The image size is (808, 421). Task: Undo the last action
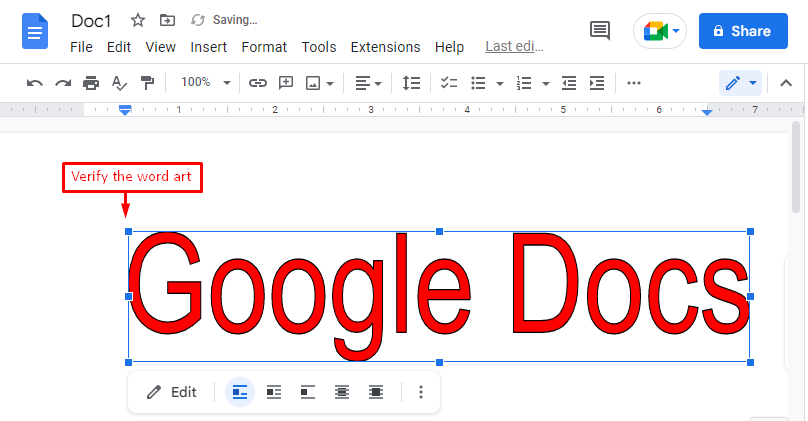point(35,83)
